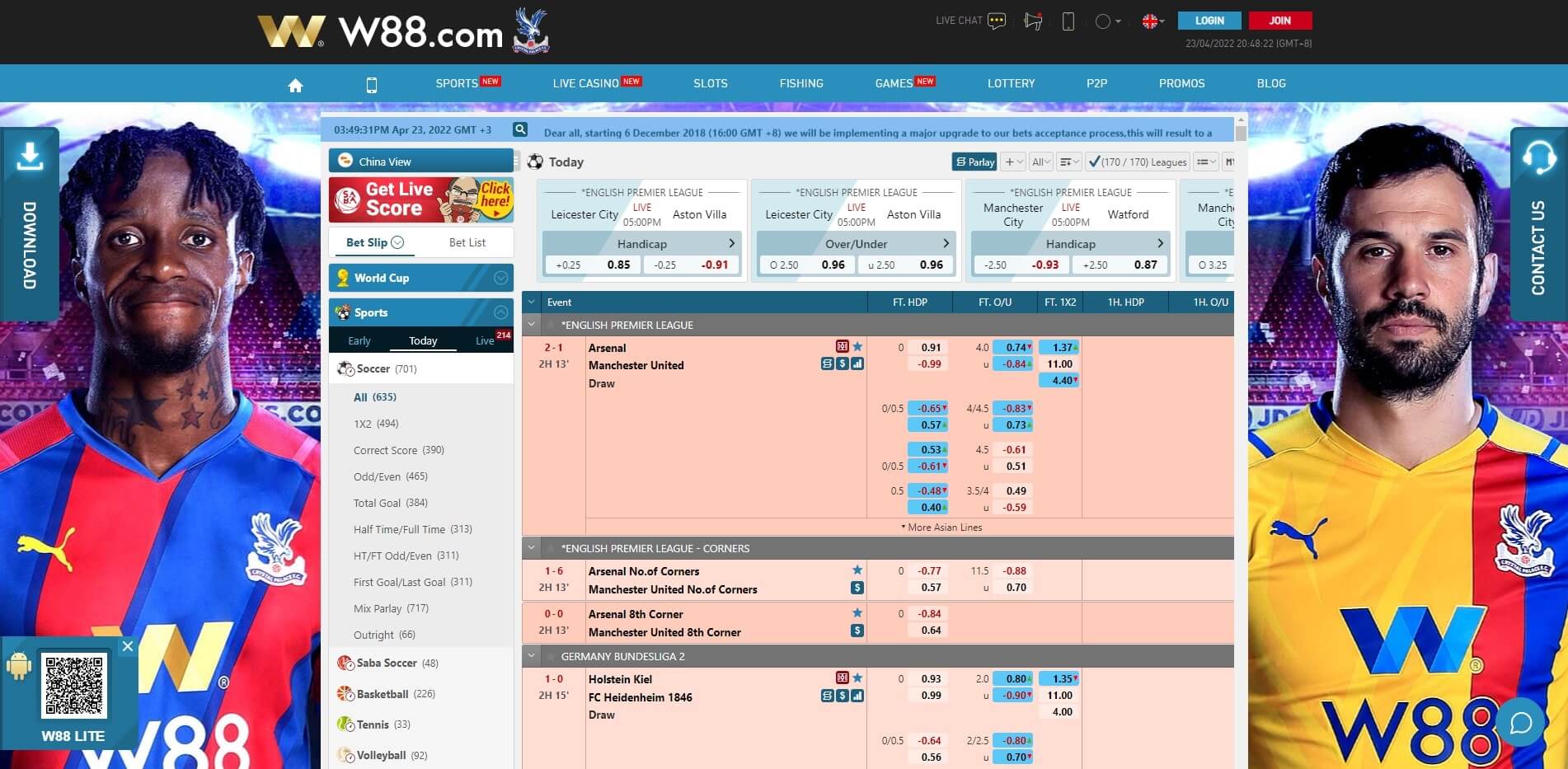
Task: Collapse the Bet Slip with its circle toggle
Action: [398, 242]
